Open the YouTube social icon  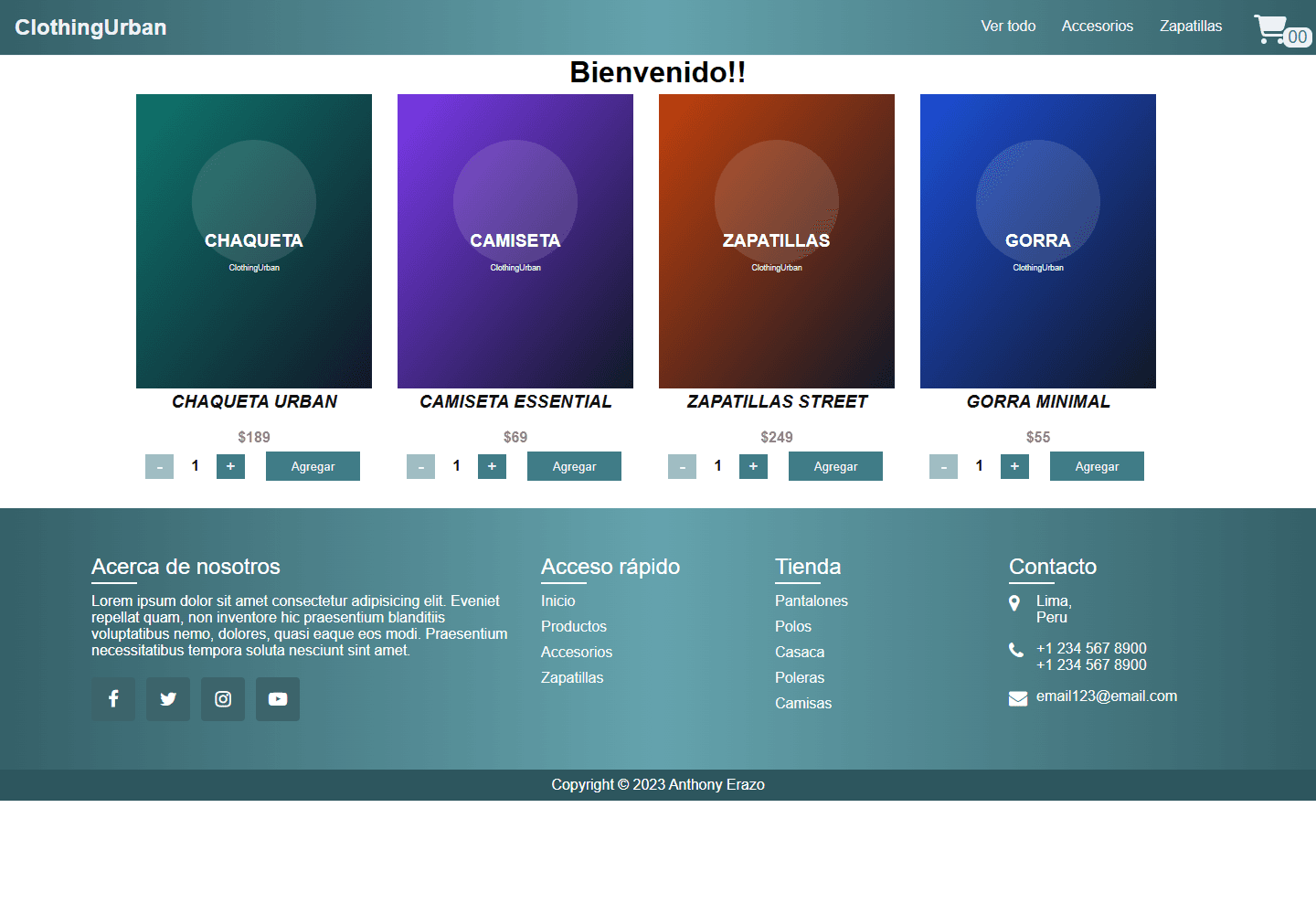[278, 699]
